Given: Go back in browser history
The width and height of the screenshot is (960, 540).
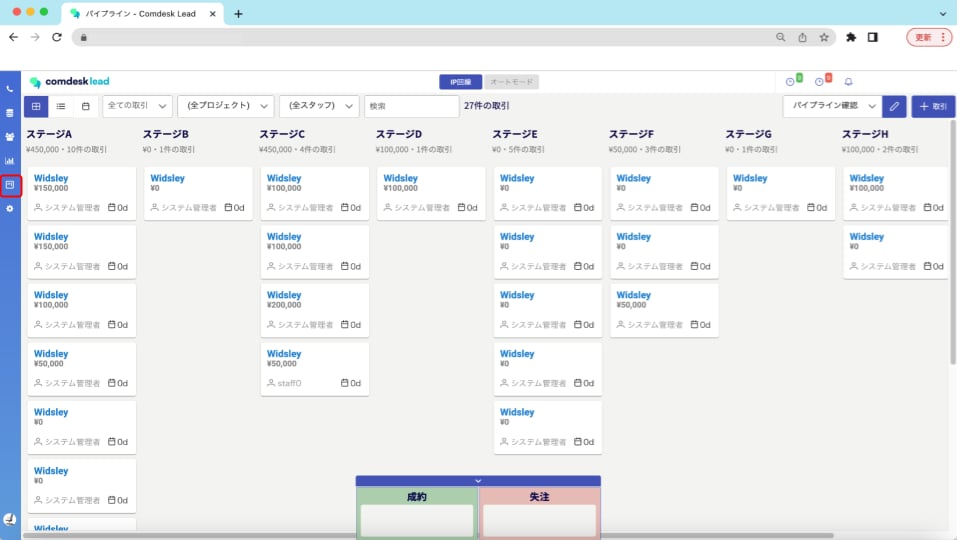Looking at the screenshot, I should point(13,37).
